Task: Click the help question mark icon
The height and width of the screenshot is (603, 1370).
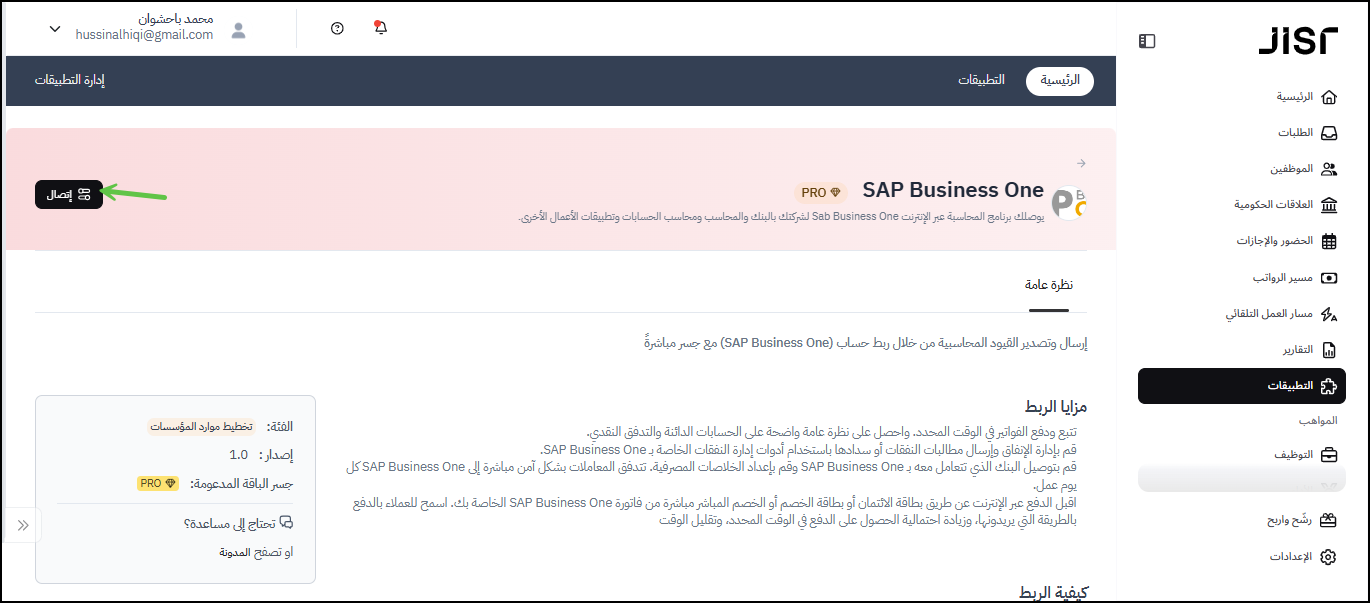Action: pyautogui.click(x=337, y=29)
